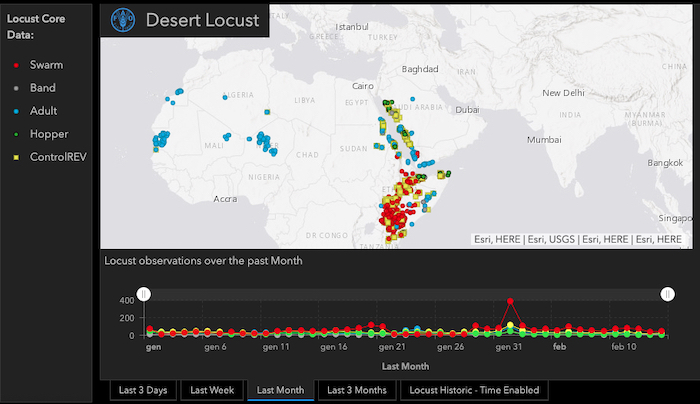The image size is (700, 404).
Task: Select the blue Adult legend marker
Action: click(x=13, y=111)
